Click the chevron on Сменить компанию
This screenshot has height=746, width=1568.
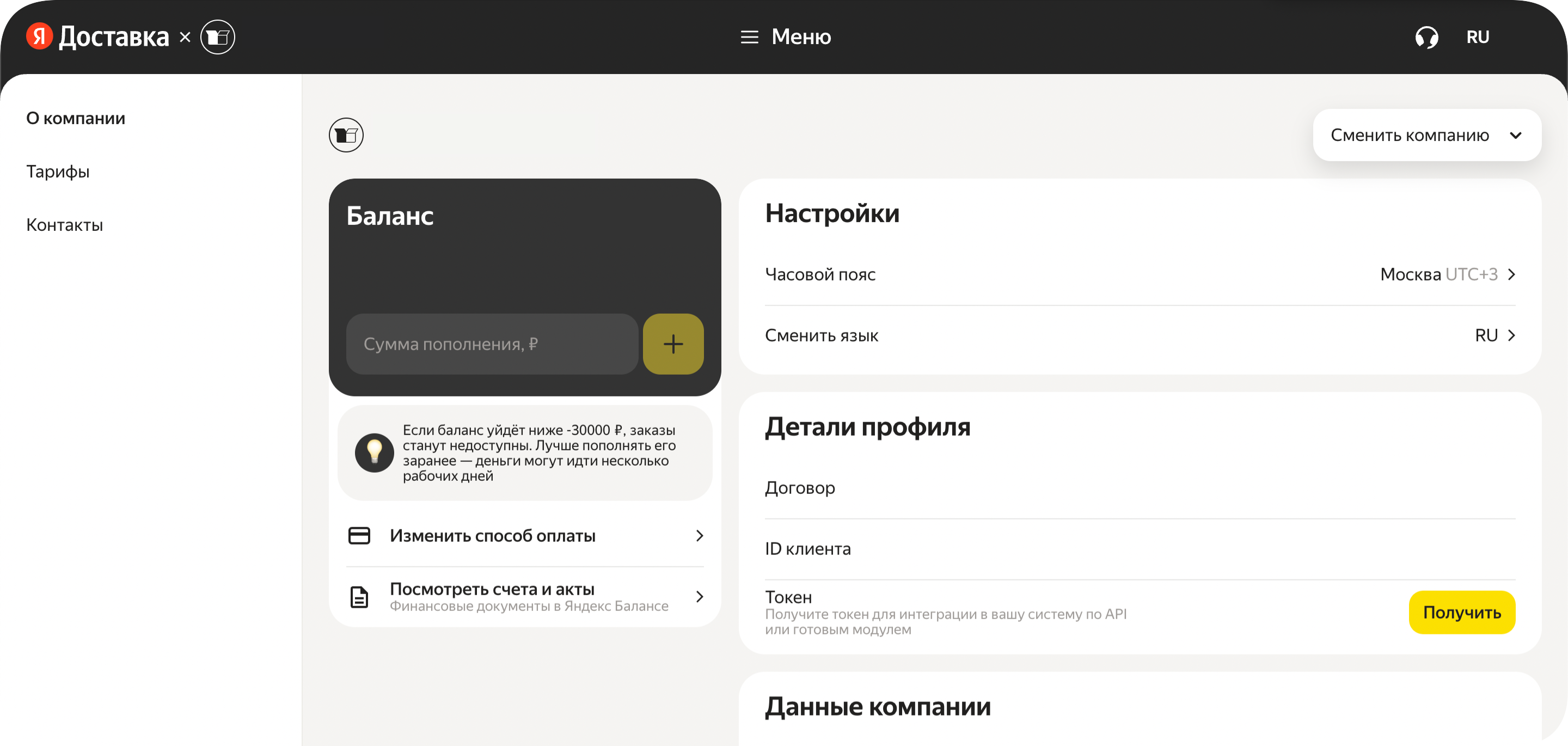(x=1516, y=135)
